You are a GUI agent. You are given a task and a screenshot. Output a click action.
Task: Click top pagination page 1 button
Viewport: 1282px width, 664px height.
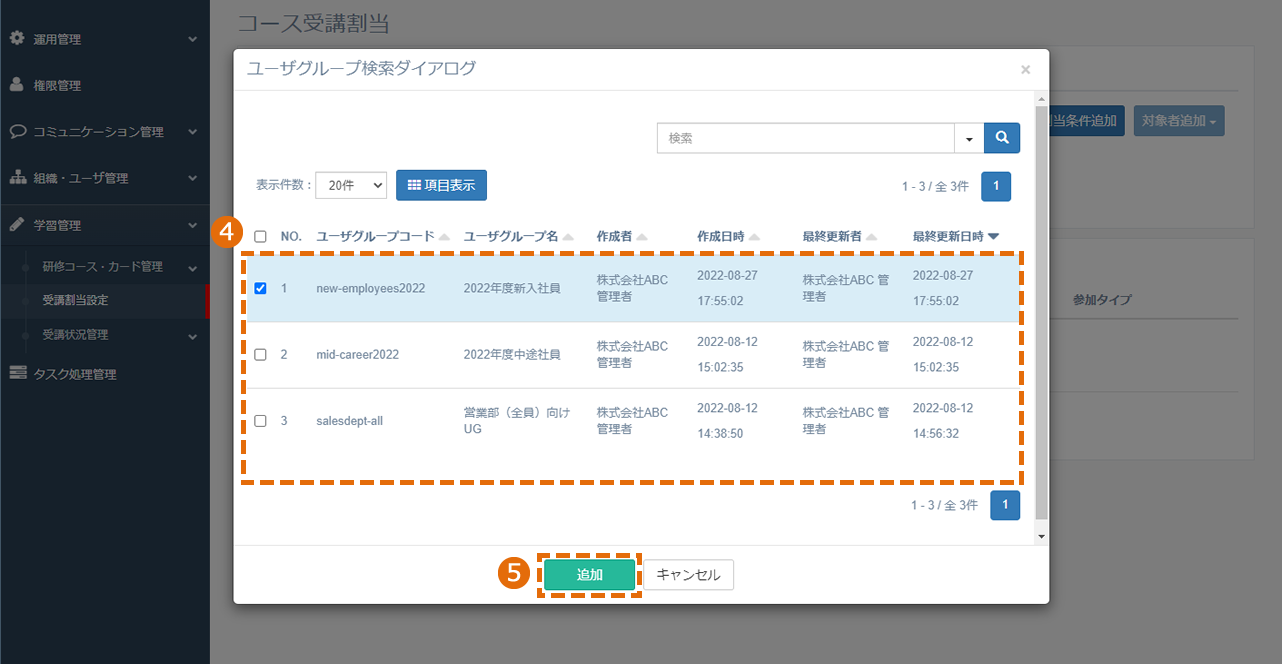[x=996, y=186]
